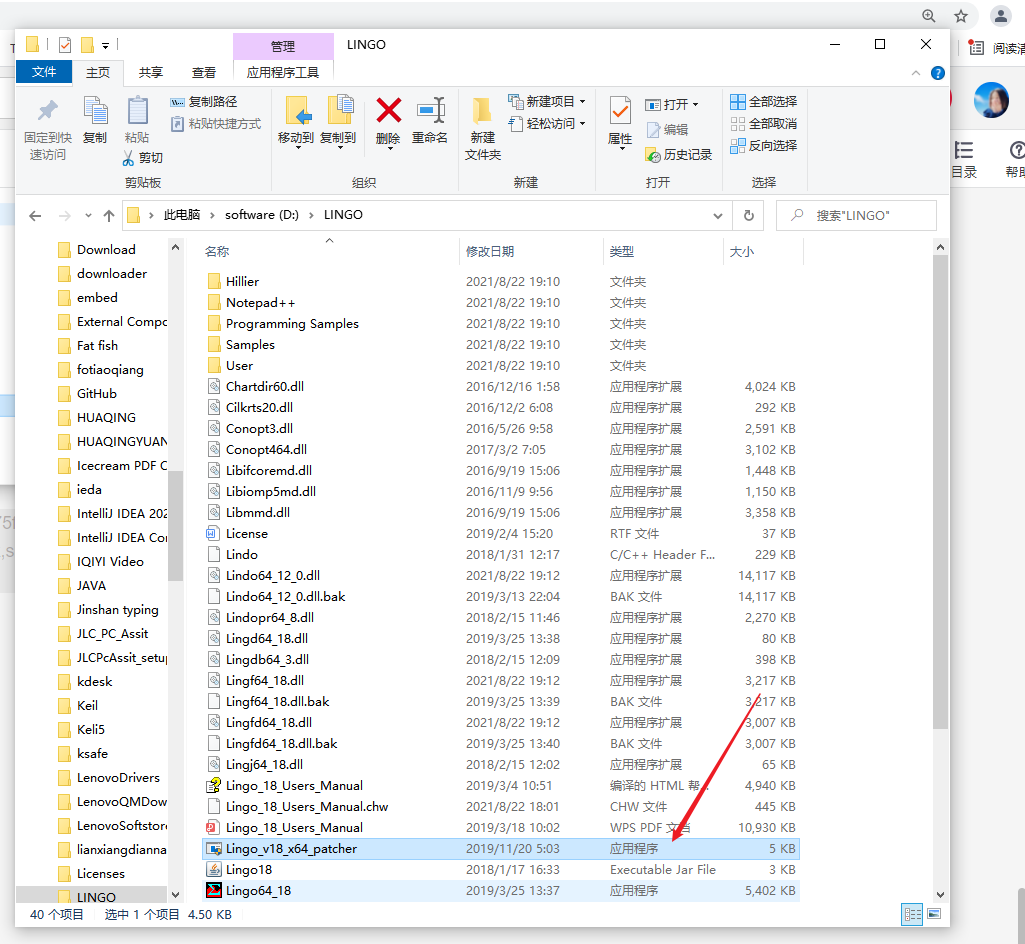Image resolution: width=1025 pixels, height=944 pixels.
Task: Click Copy path in the ribbon
Action: pyautogui.click(x=204, y=101)
